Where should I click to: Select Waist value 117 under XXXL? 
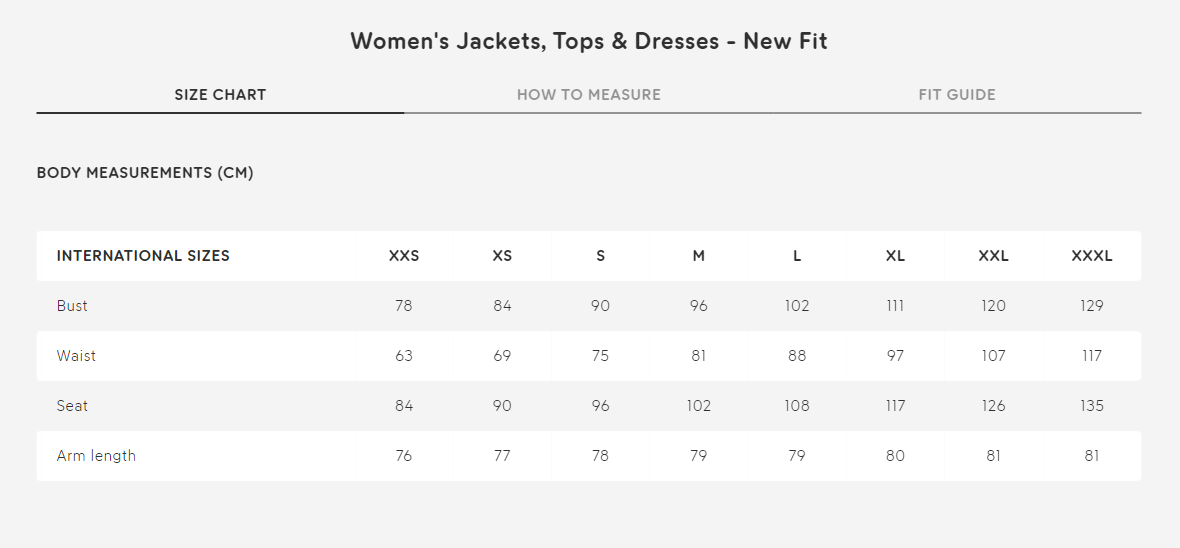(1092, 356)
